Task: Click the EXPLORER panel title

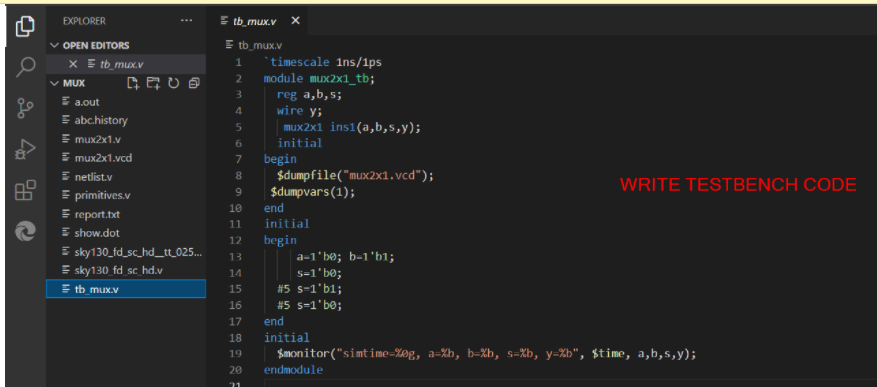Action: coord(84,21)
